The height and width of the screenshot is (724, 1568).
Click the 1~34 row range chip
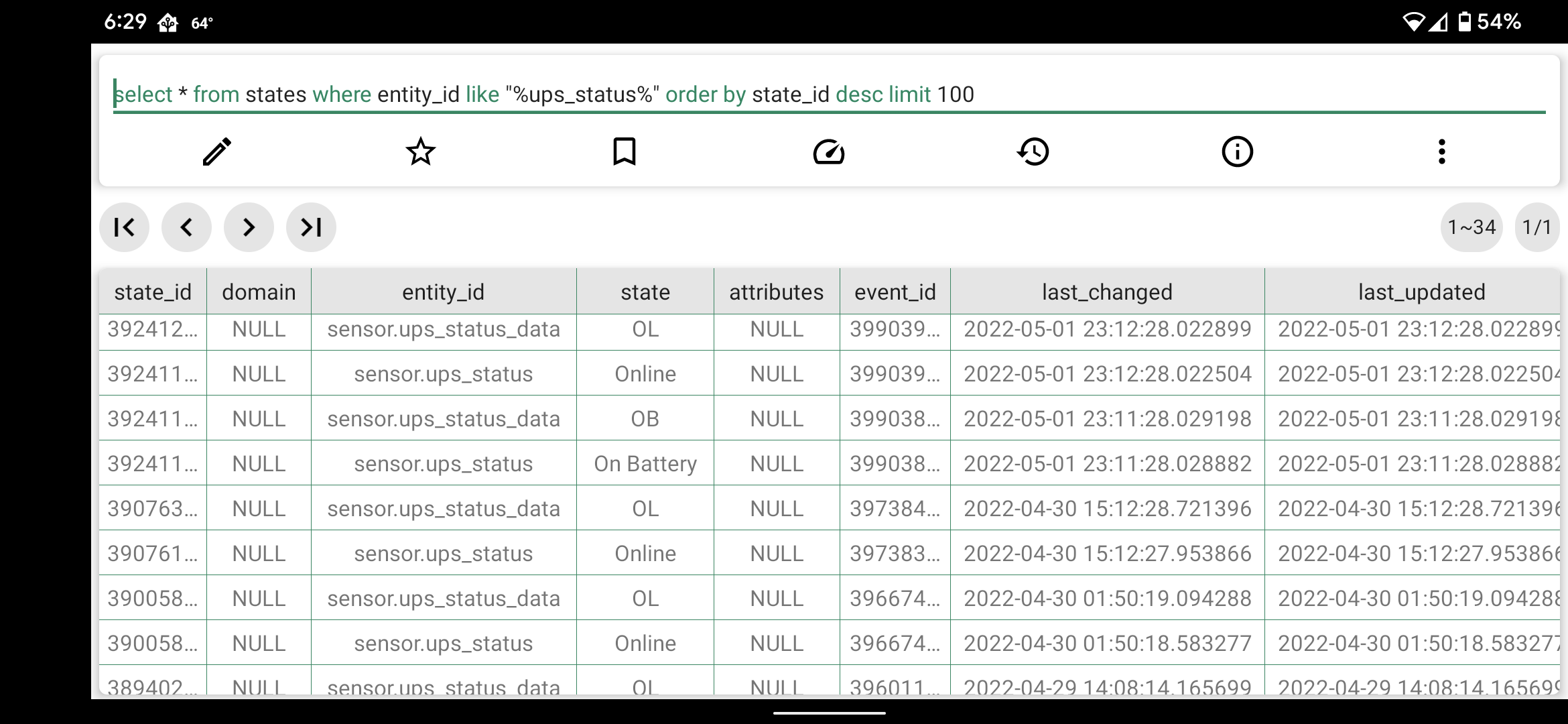1472,227
